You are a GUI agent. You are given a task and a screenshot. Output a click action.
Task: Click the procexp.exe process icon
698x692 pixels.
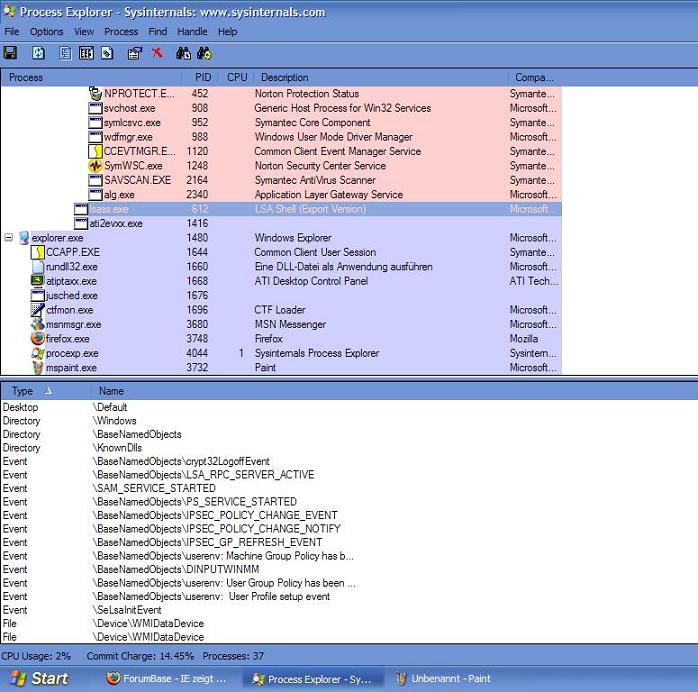(37, 353)
